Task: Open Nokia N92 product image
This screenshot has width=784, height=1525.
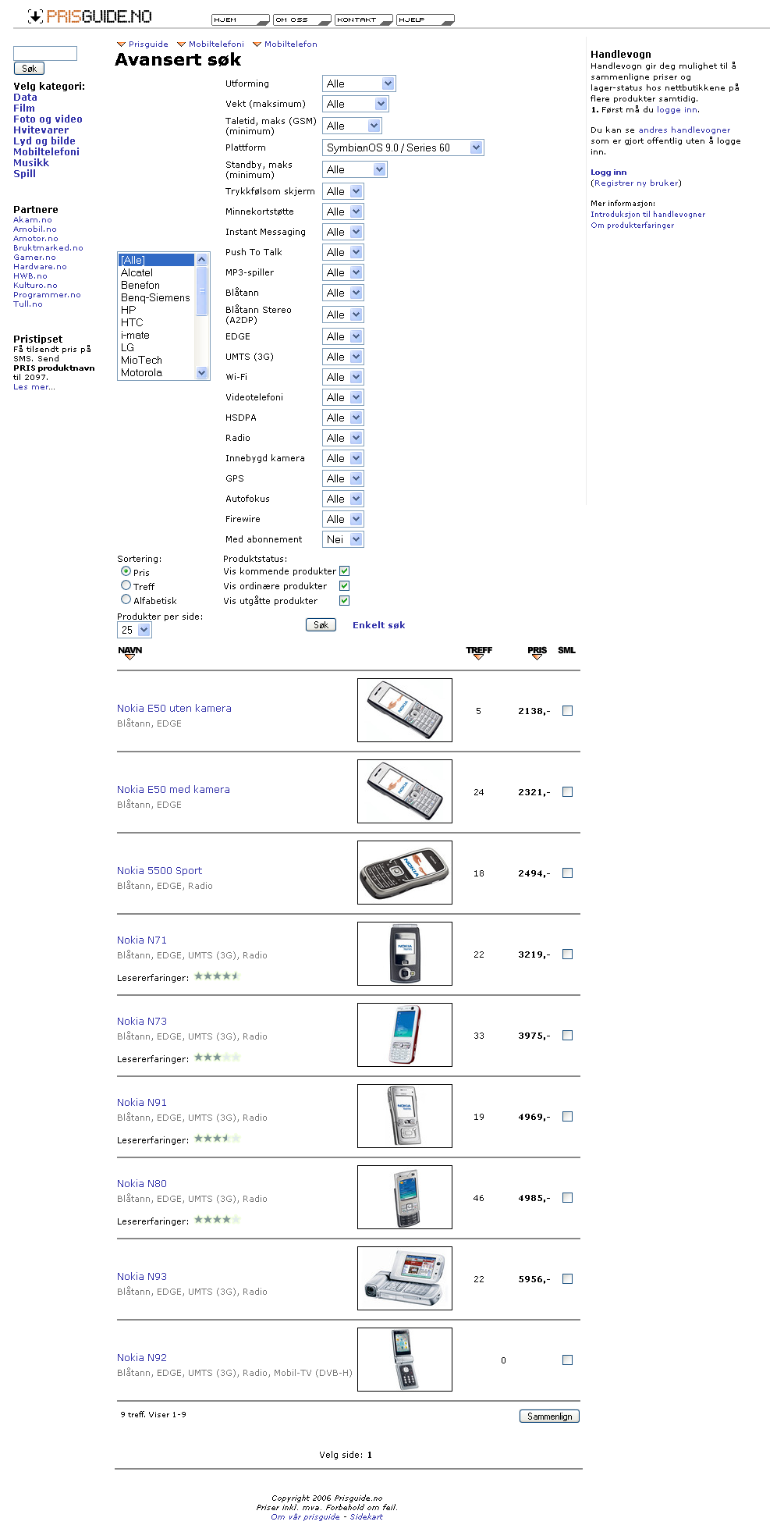Action: pos(405,1360)
